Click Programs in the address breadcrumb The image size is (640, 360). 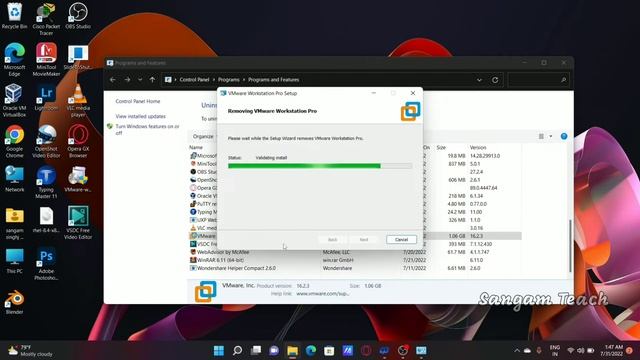tap(229, 80)
